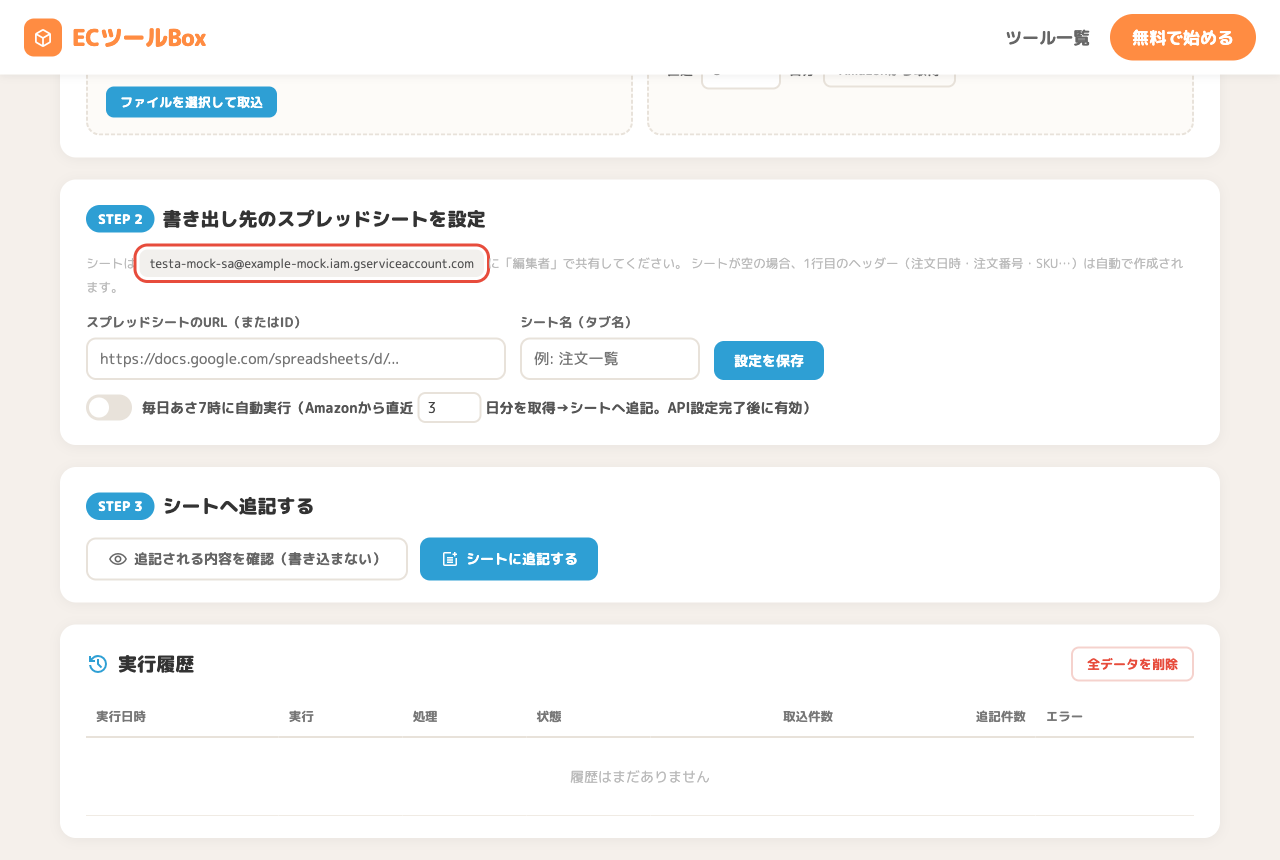Click the sheet-append icon in the blue button
Screen dimensions: 1280x860
pos(450,559)
